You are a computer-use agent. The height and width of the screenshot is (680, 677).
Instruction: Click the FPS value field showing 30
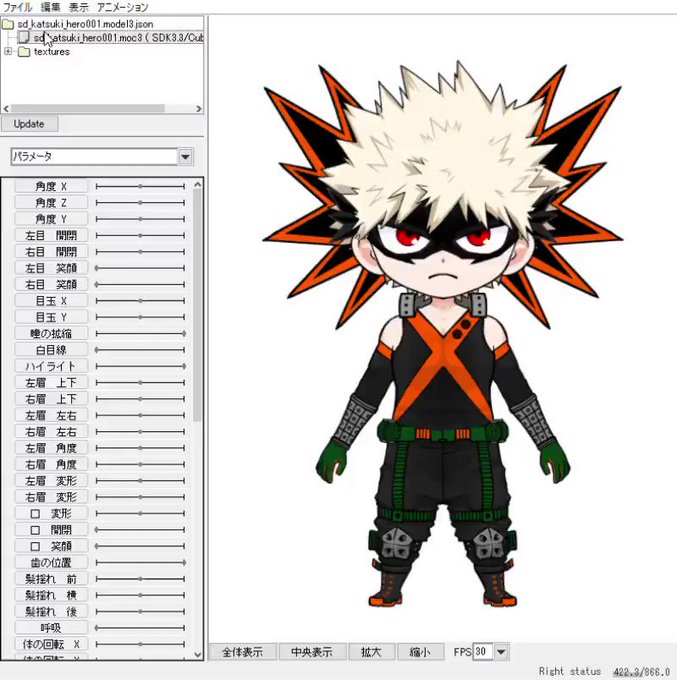[482, 651]
